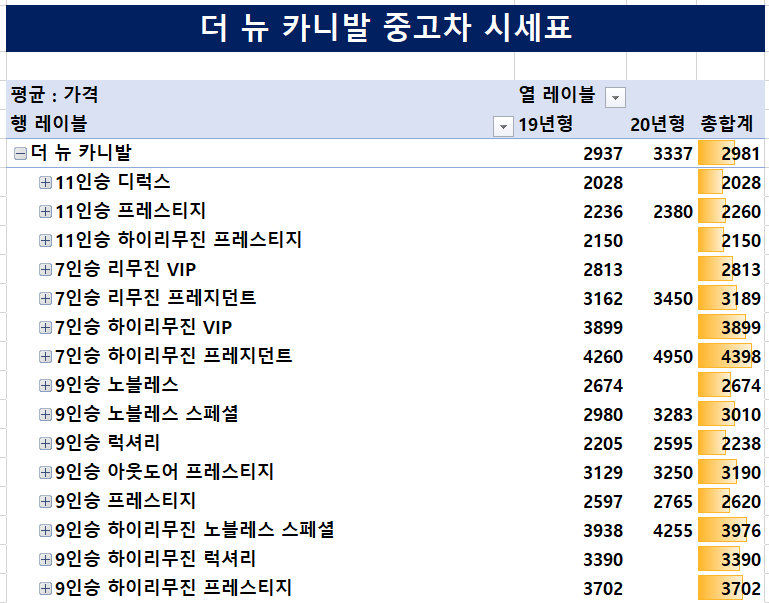Select the 20년형 column header

(657, 124)
